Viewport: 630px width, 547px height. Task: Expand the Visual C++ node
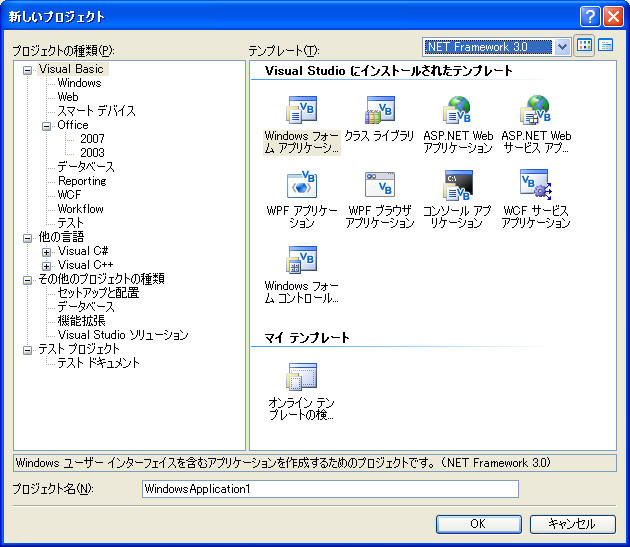[47, 266]
